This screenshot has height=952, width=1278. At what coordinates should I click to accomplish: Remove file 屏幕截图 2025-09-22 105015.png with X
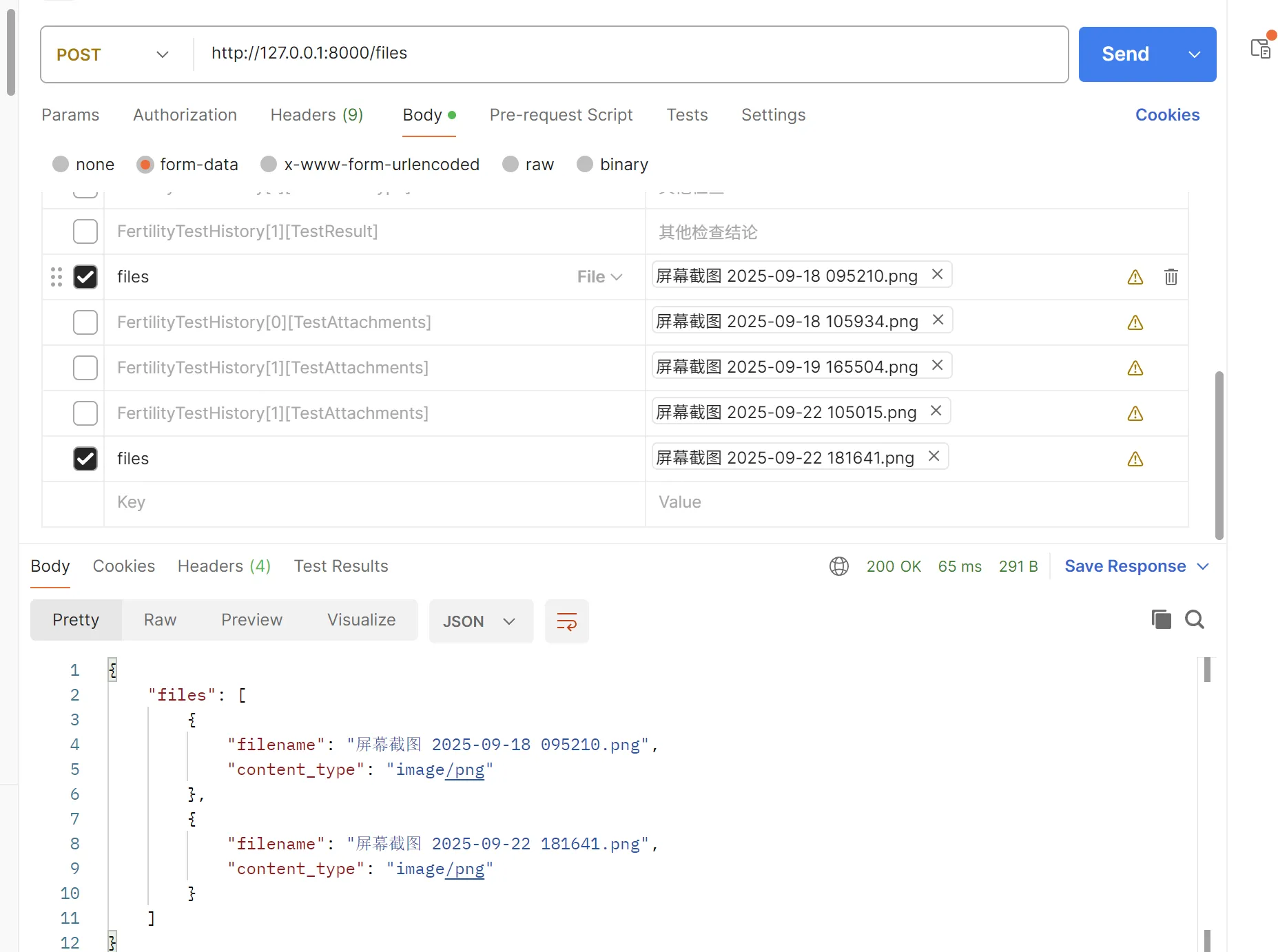[936, 411]
